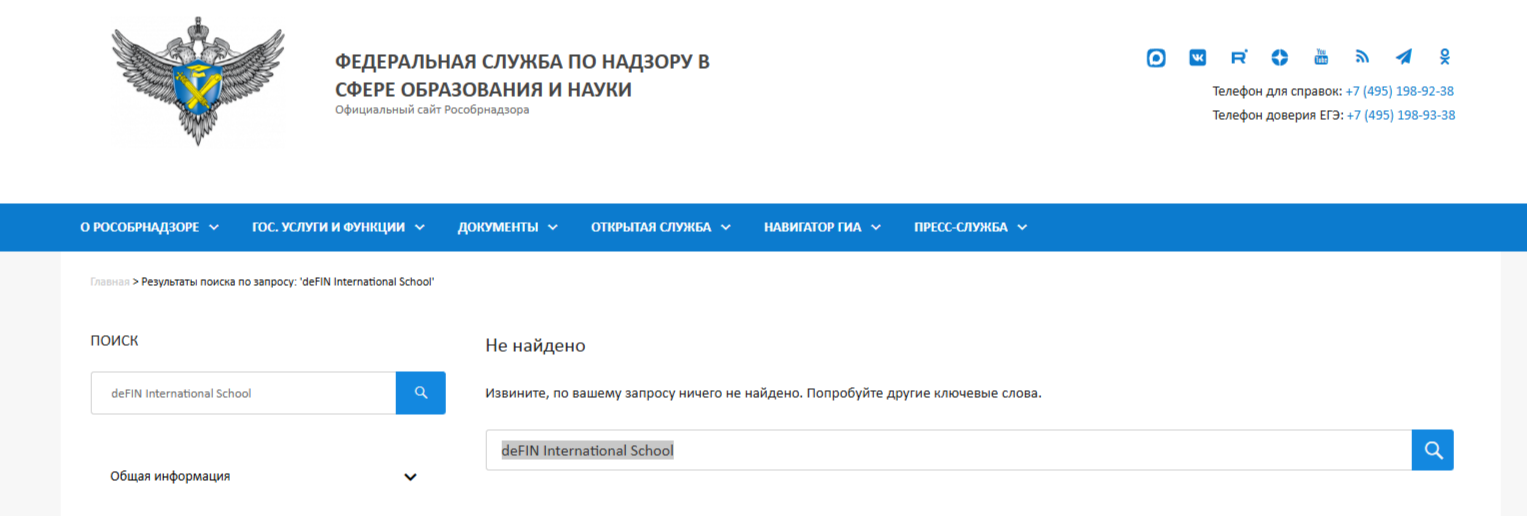Screen dimensions: 1527x516
Task: Open the Odnoklassniki icon
Action: tap(1445, 57)
